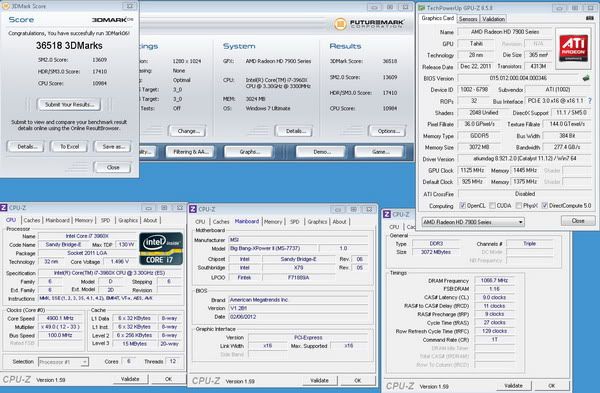Viewport: 600px width, 393px height.
Task: Switch to the Validation tab in GPU-Z
Action: pos(493,19)
